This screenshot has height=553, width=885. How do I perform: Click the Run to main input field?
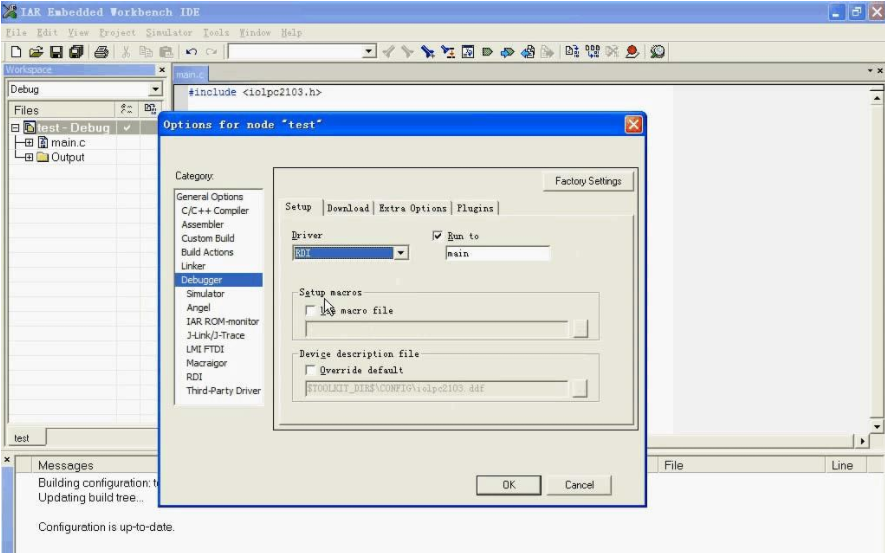click(x=497, y=253)
